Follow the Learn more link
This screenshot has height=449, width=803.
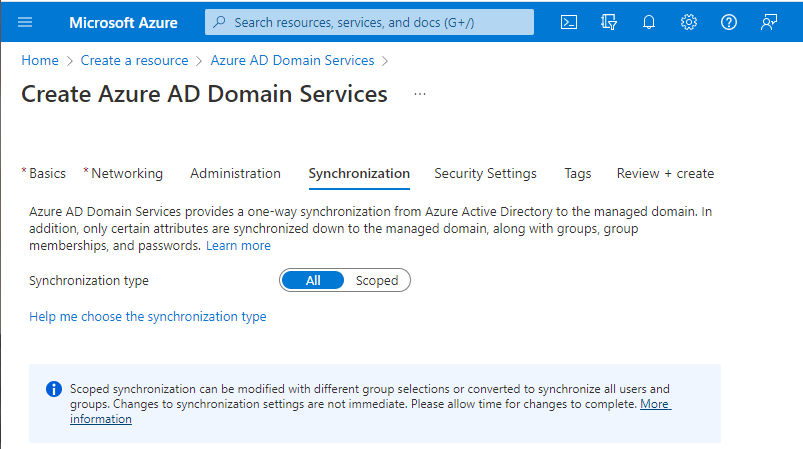pyautogui.click(x=238, y=246)
